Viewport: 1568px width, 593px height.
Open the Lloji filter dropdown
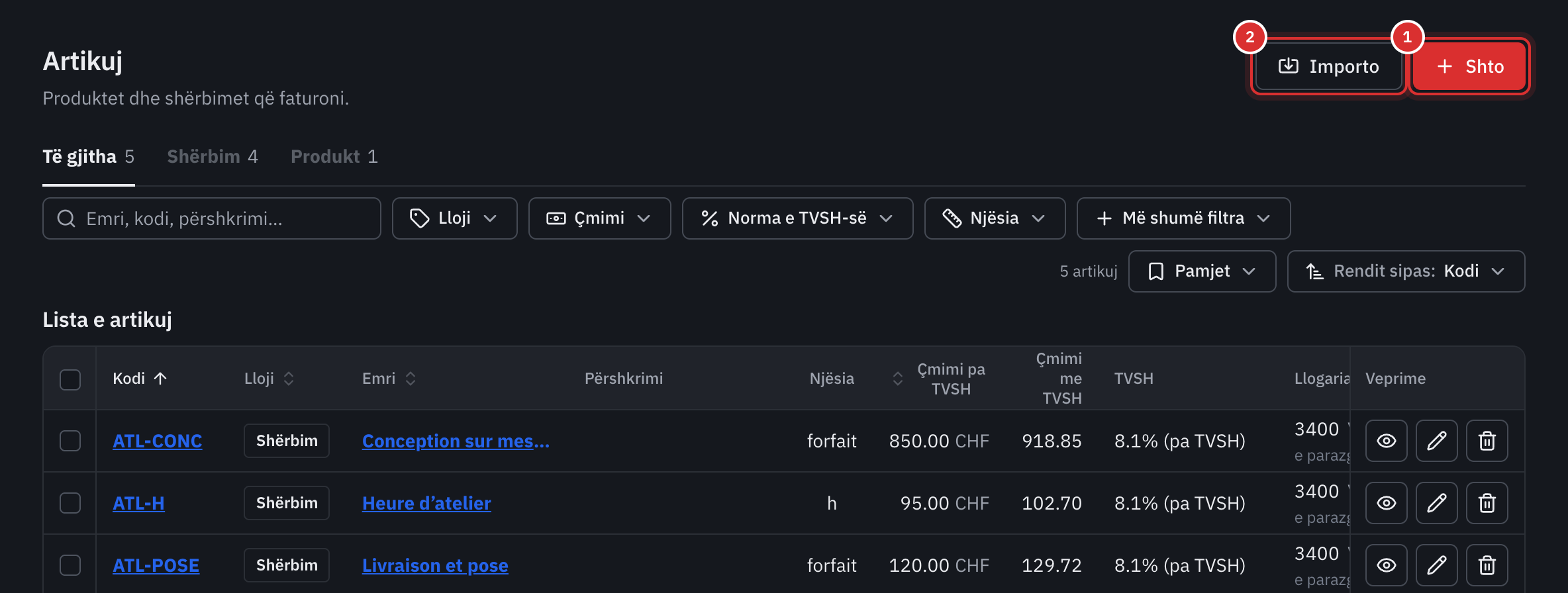point(454,218)
